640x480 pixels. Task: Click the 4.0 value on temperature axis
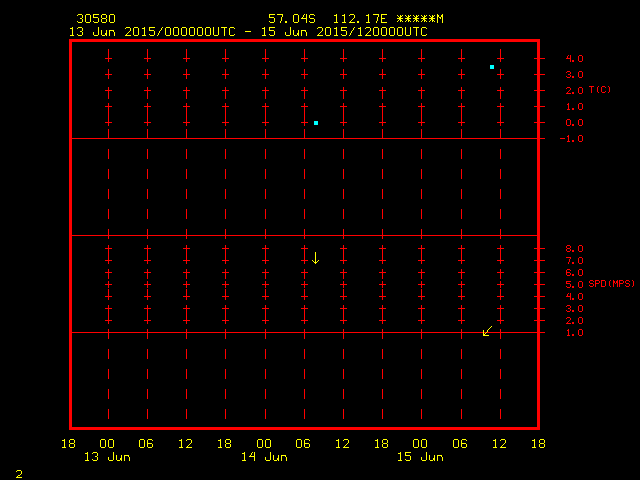coord(575,59)
